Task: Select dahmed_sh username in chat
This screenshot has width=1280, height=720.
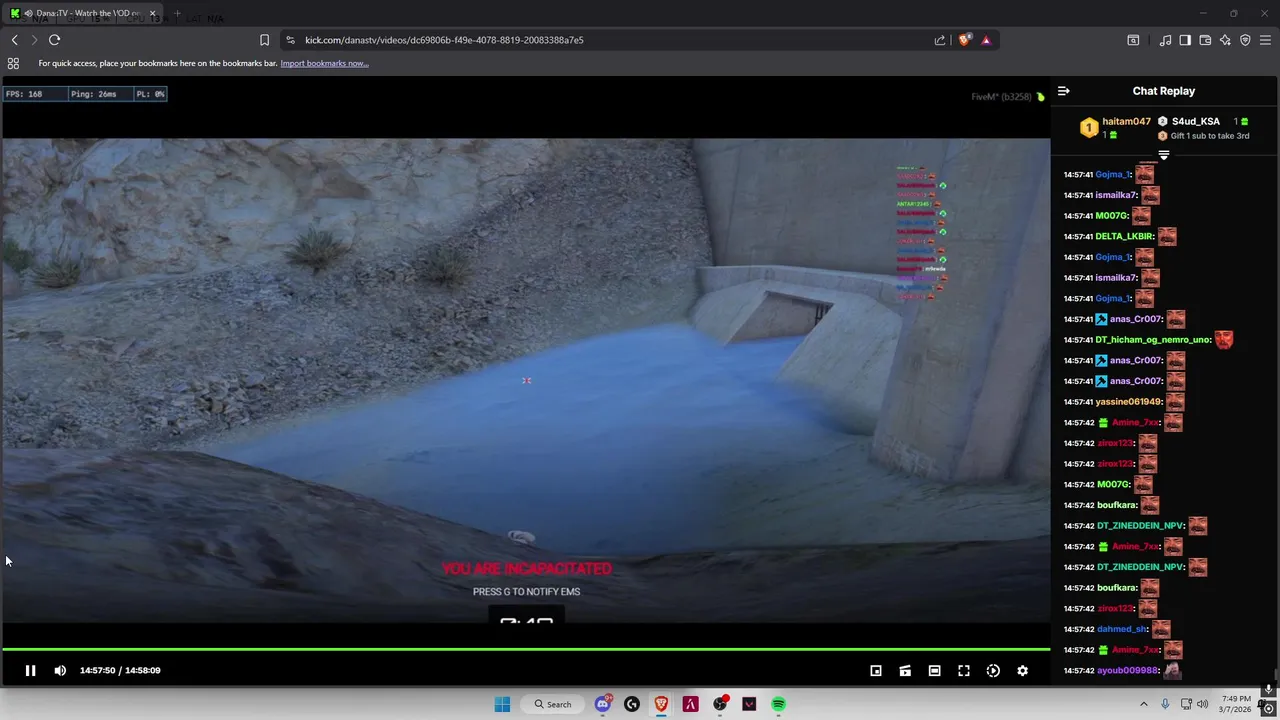Action: (1121, 629)
